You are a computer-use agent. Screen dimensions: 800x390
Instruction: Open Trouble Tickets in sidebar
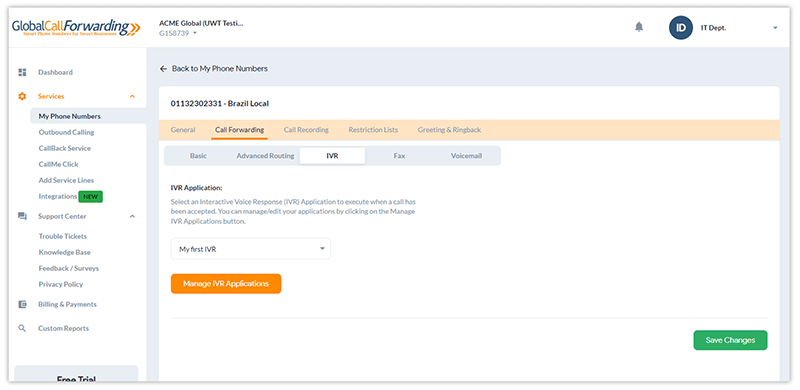tap(63, 236)
